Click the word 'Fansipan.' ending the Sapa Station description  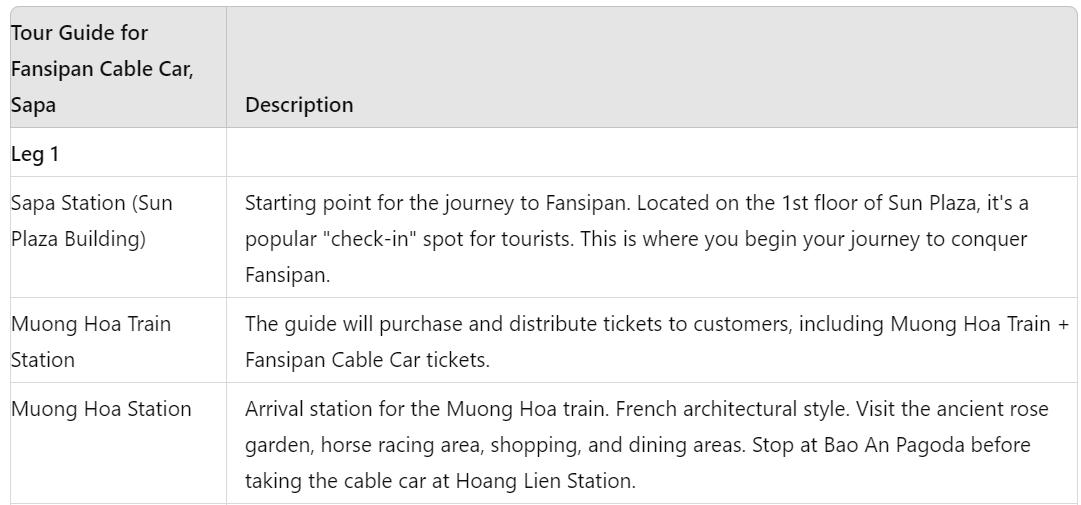288,275
